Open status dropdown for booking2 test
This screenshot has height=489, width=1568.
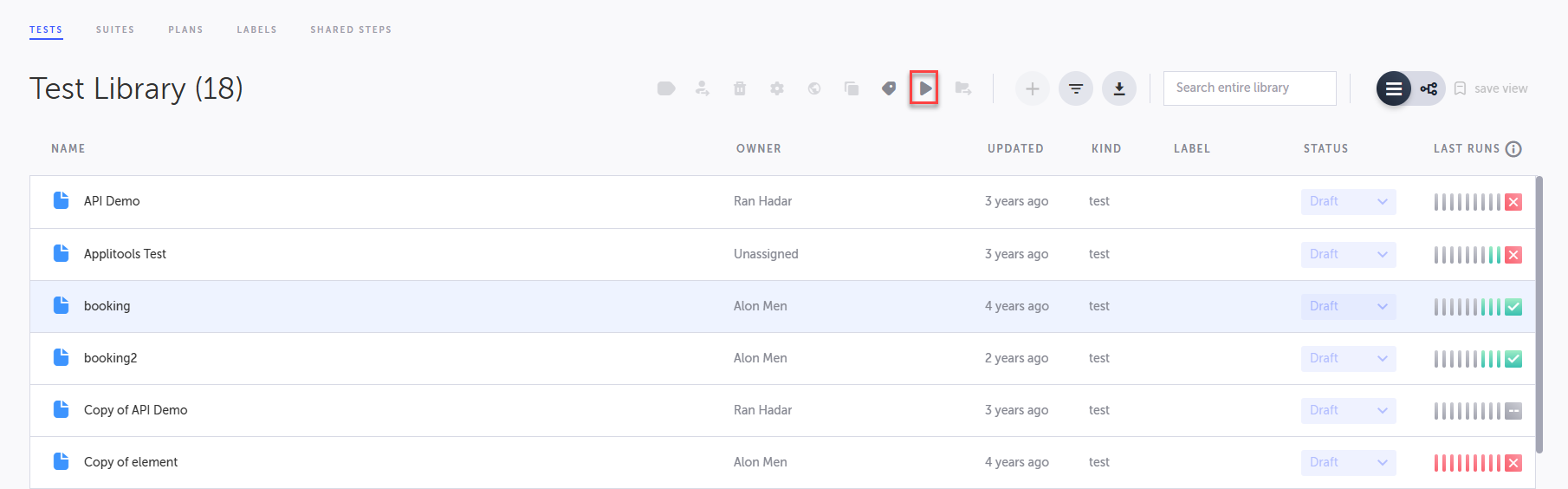pos(1348,358)
